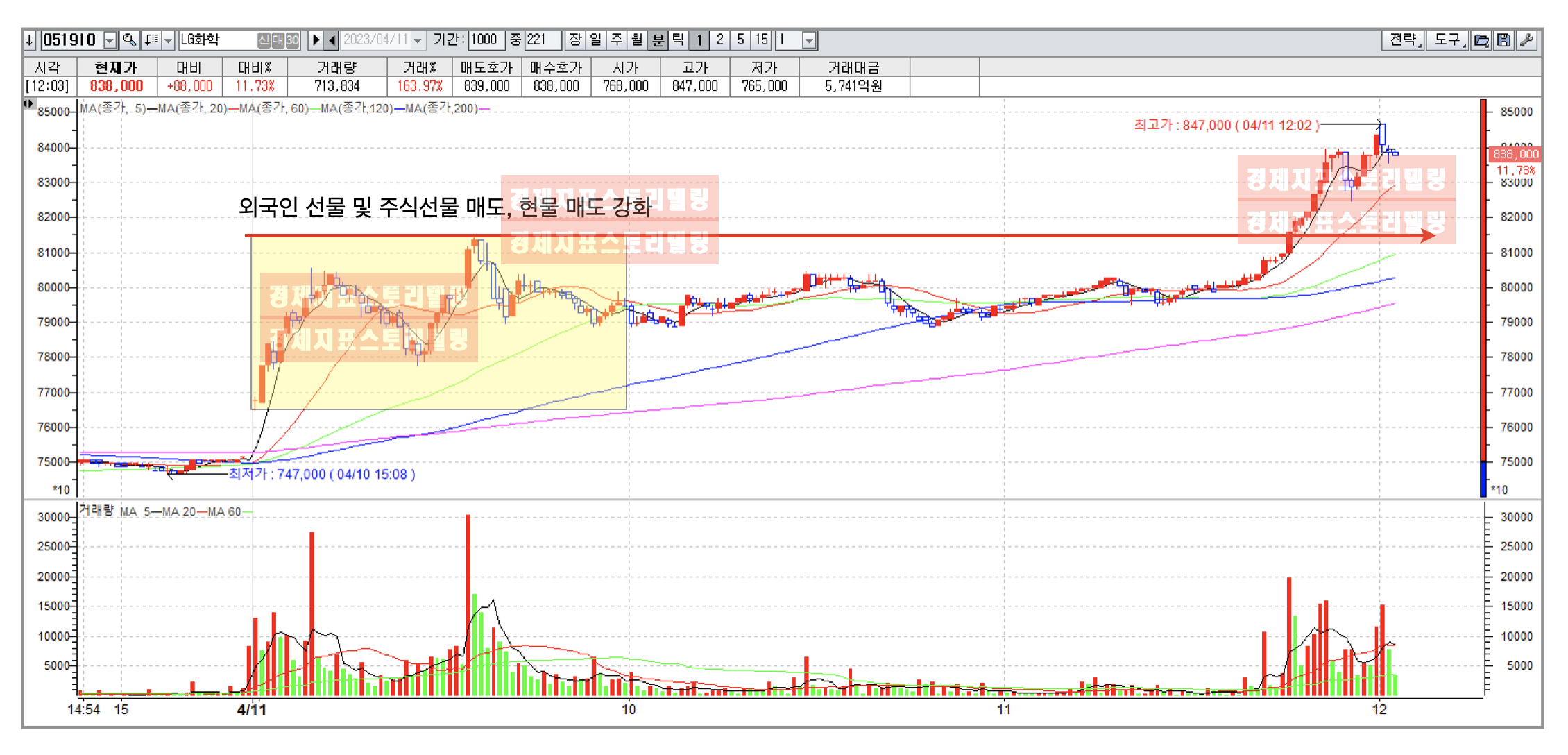Switch to the 일 (daily) chart period
The width and height of the screenshot is (1568, 755).
pyautogui.click(x=596, y=40)
